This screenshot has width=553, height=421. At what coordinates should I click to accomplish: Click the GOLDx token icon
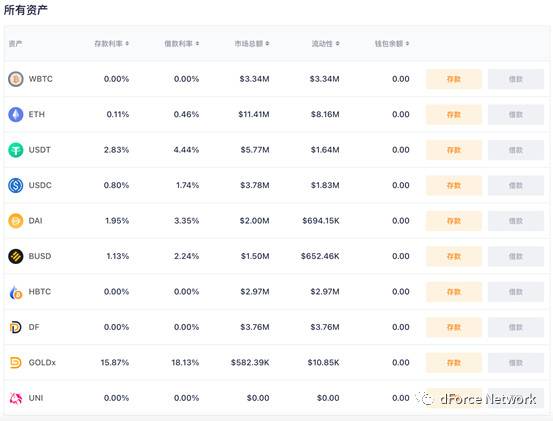(x=16, y=362)
